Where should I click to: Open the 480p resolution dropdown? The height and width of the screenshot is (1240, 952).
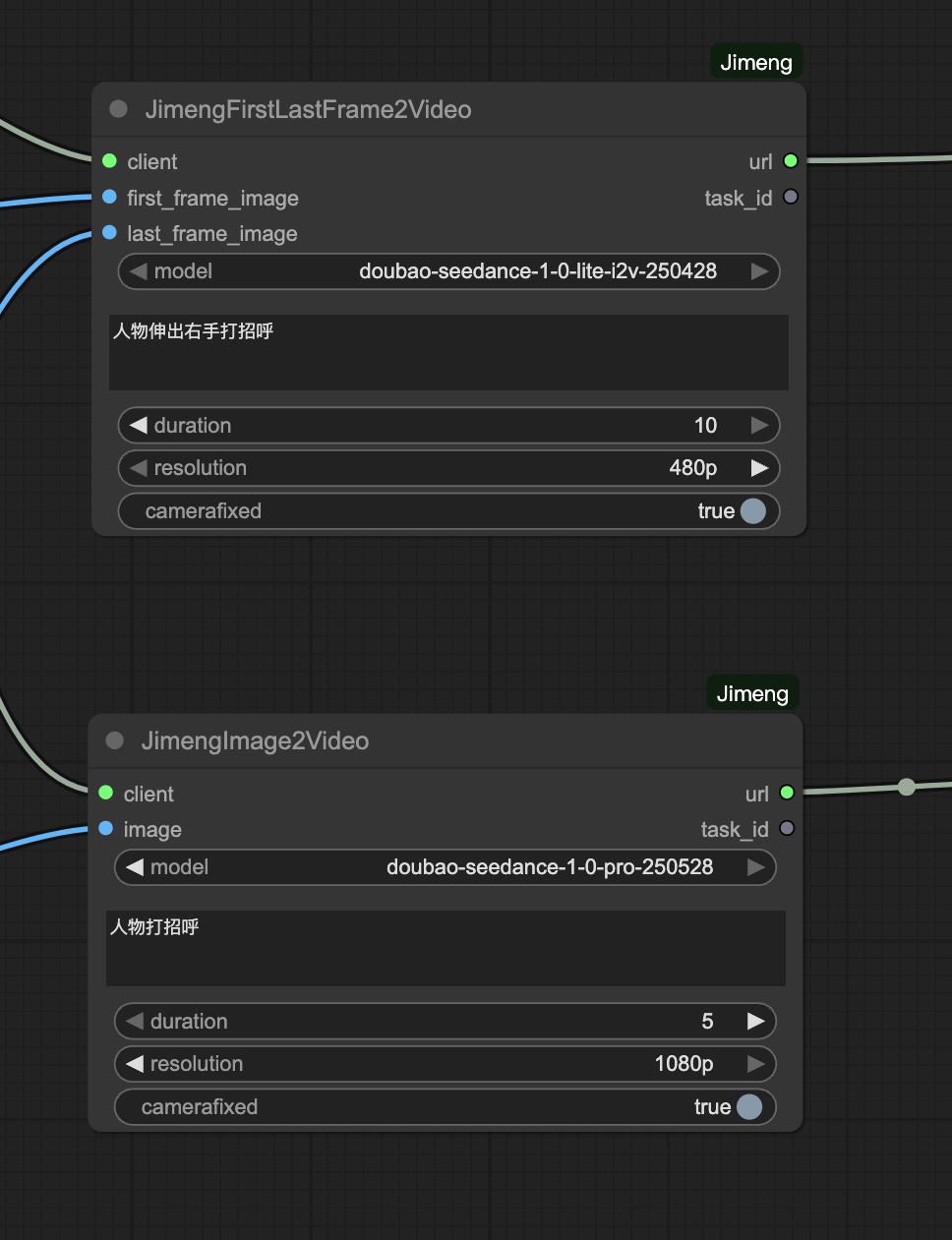[448, 468]
